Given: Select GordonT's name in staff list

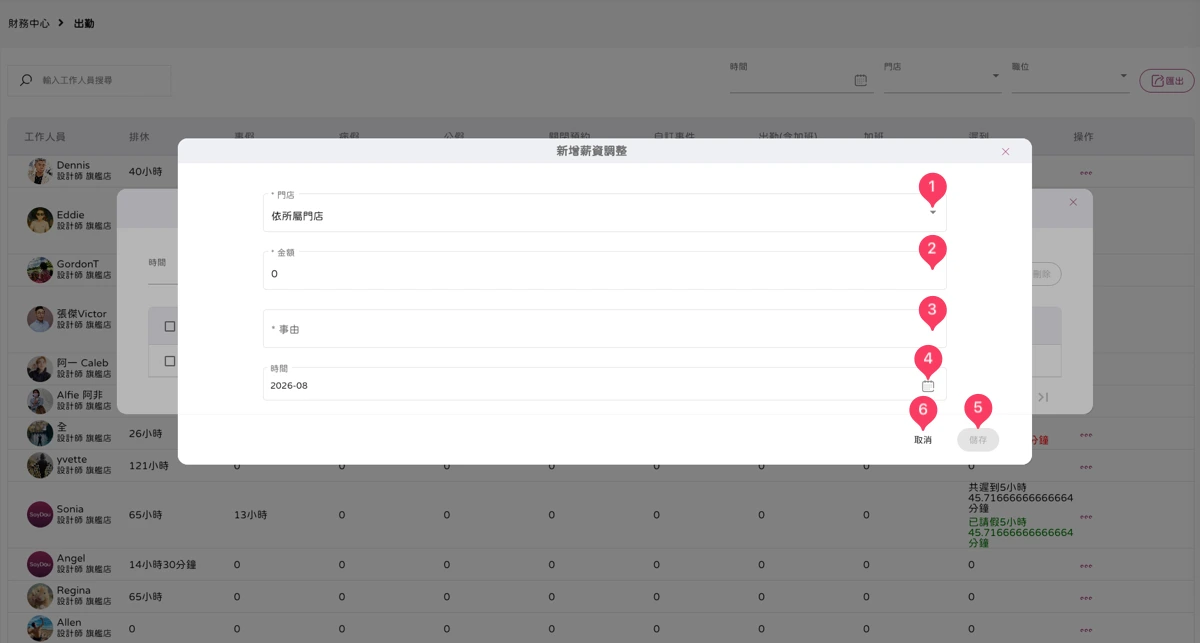Looking at the screenshot, I should click(78, 264).
